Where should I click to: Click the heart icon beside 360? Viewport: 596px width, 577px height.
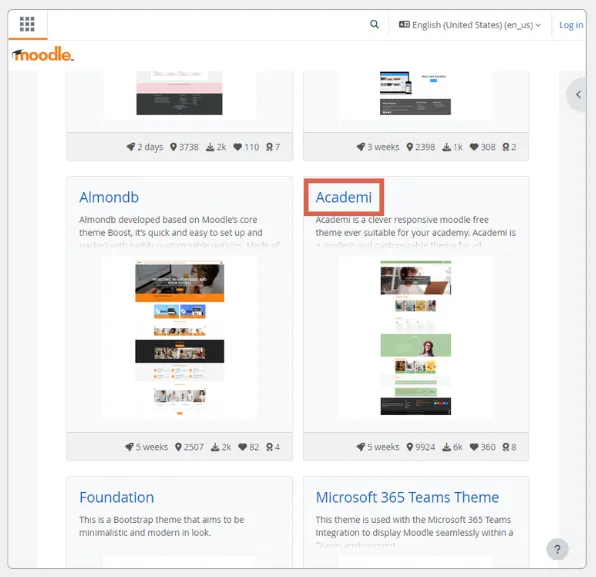[x=474, y=447]
